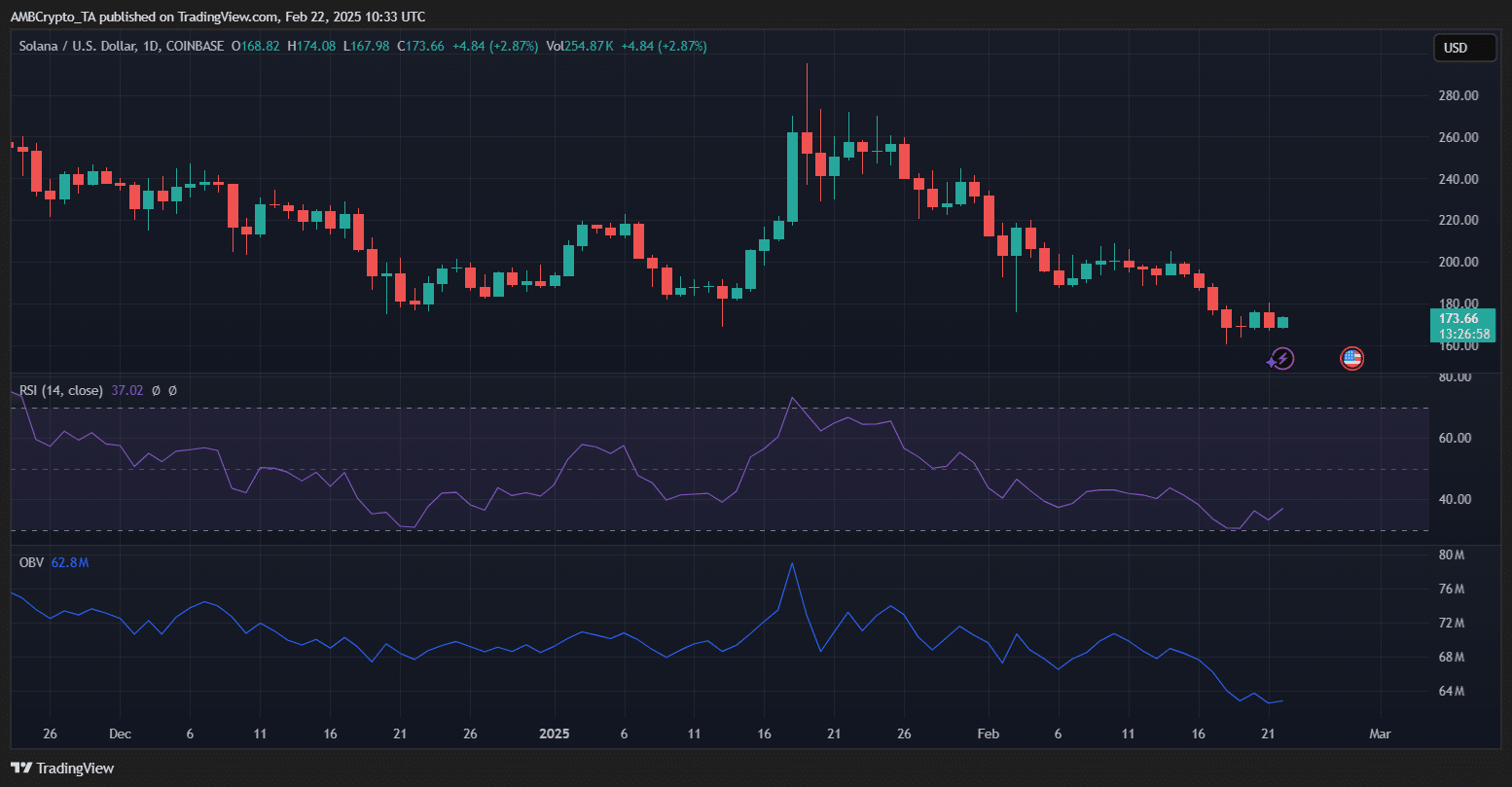Click the OBV indicator label
The image size is (1512, 787).
coord(31,562)
